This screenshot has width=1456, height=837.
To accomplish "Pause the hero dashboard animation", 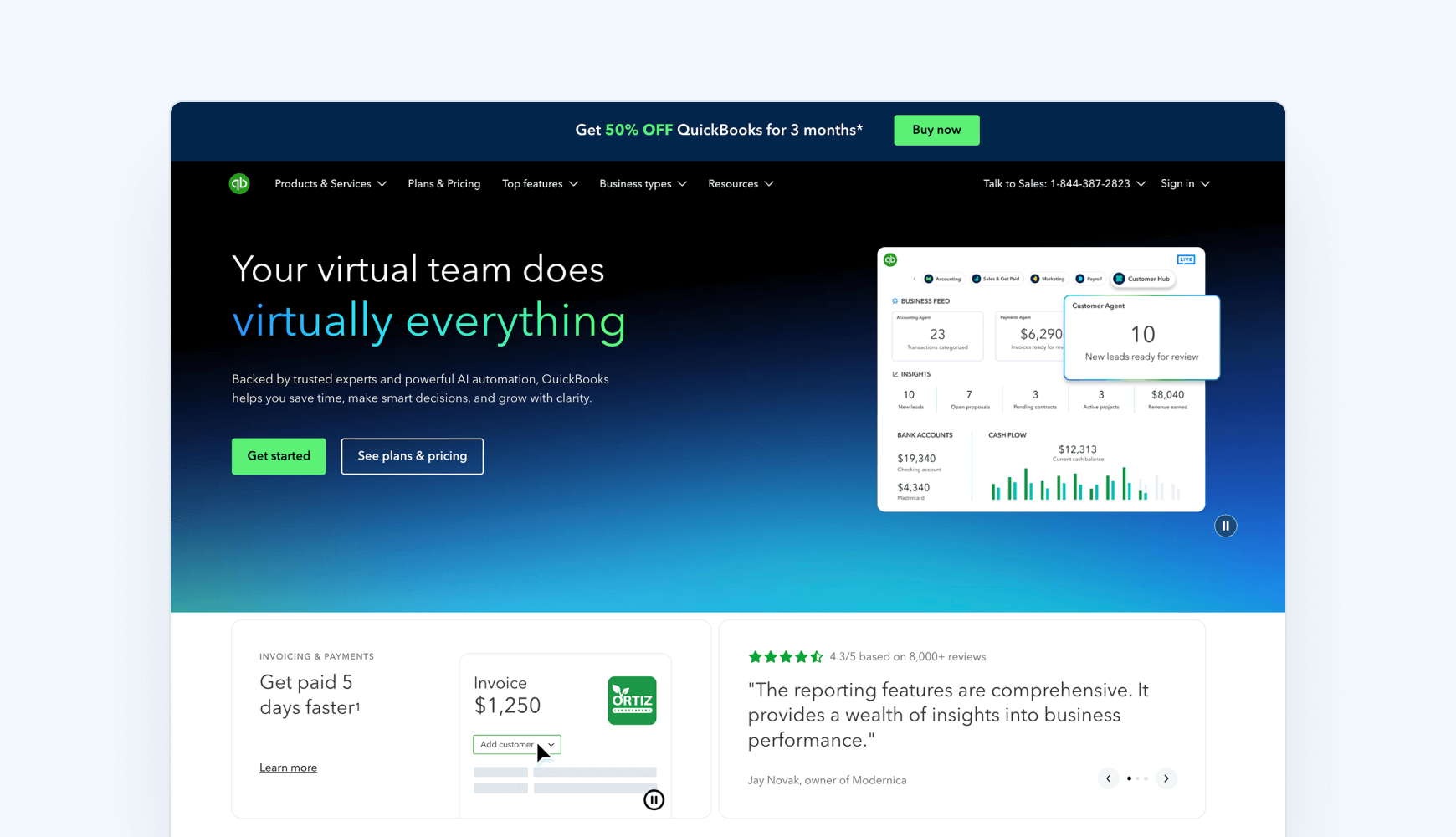I will point(1225,526).
